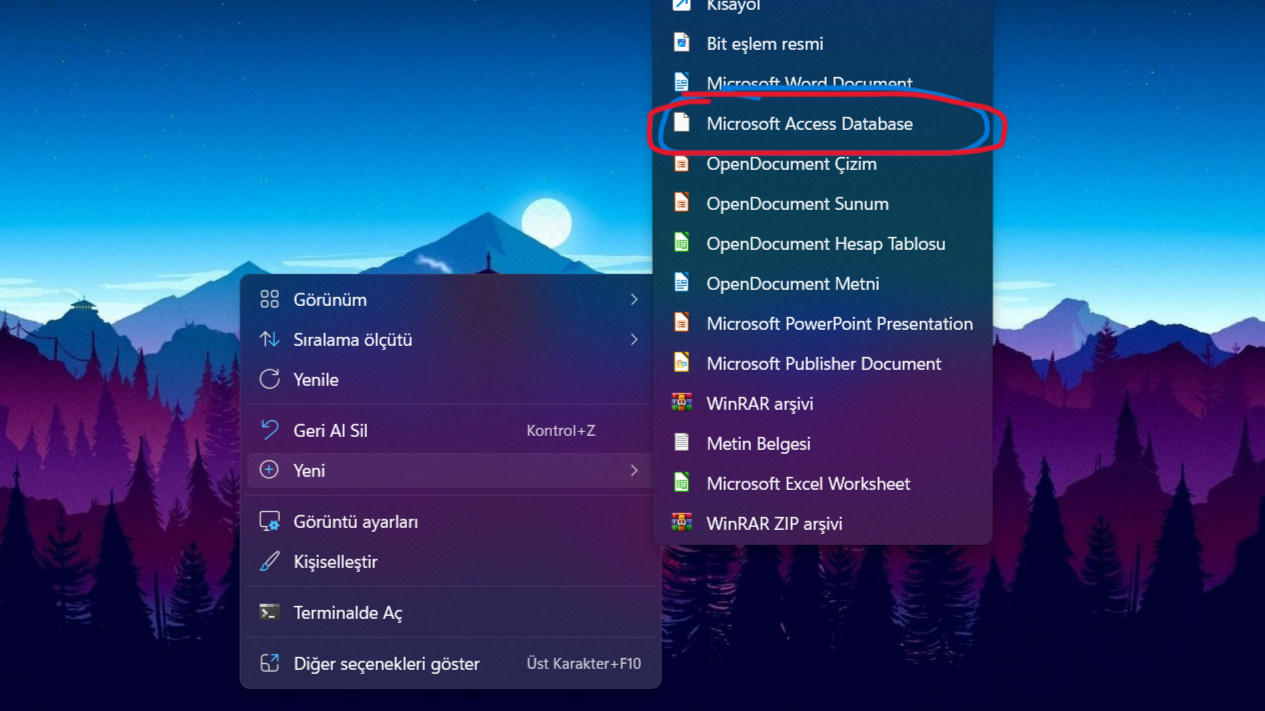Click the WinRAR ZIP arşivi icon
1265x711 pixels.
pyautogui.click(x=681, y=523)
